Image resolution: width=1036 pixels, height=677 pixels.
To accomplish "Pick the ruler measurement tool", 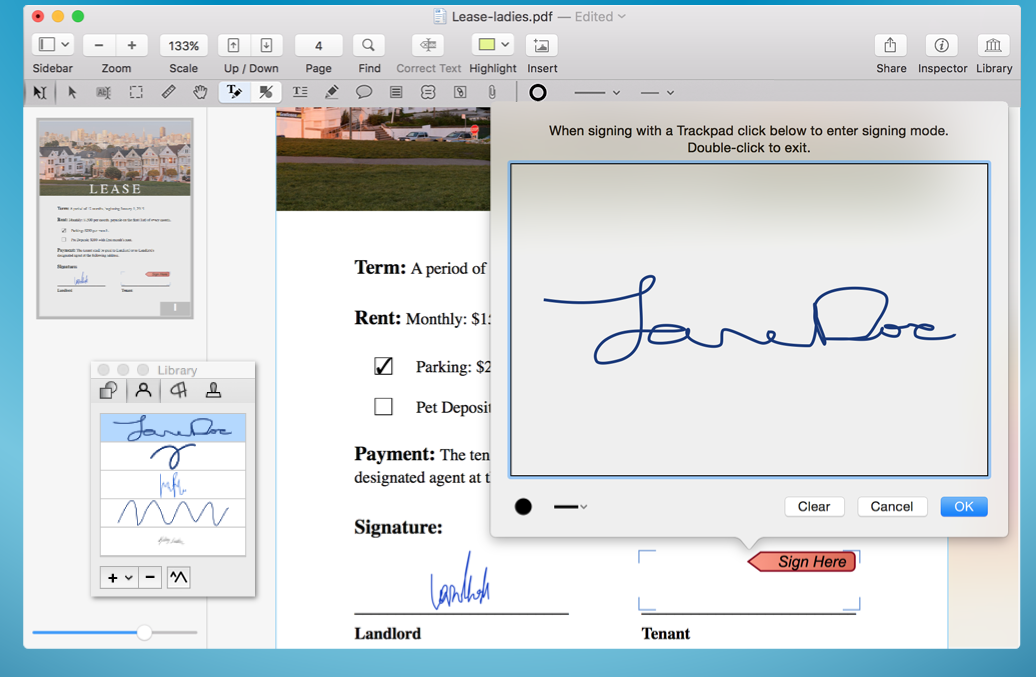I will (168, 92).
